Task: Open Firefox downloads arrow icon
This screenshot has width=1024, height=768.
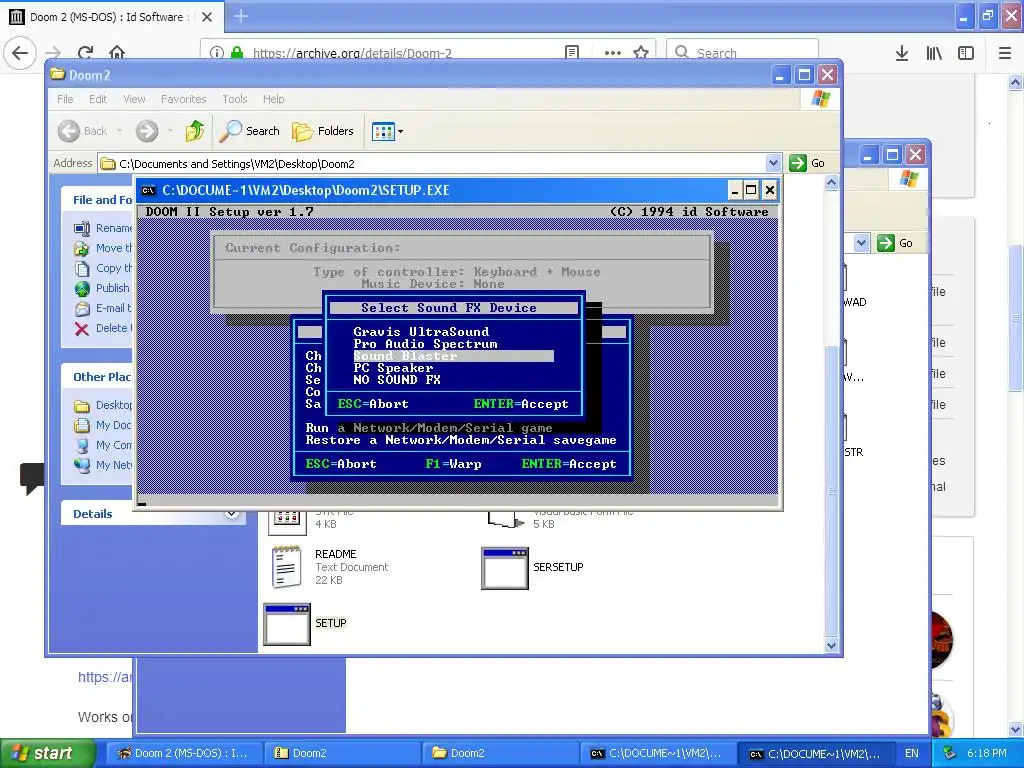Action: [902, 53]
